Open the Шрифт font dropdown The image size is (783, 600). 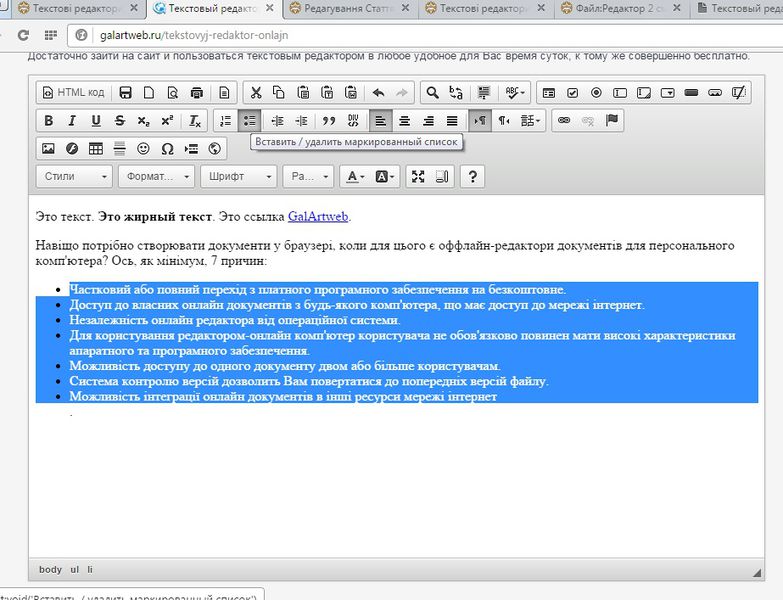click(x=238, y=177)
